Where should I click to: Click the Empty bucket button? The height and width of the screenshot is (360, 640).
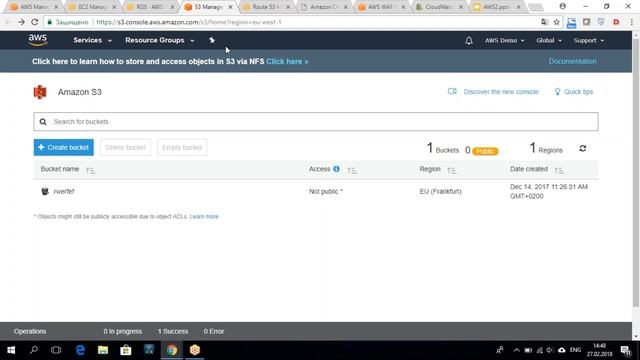(x=182, y=147)
